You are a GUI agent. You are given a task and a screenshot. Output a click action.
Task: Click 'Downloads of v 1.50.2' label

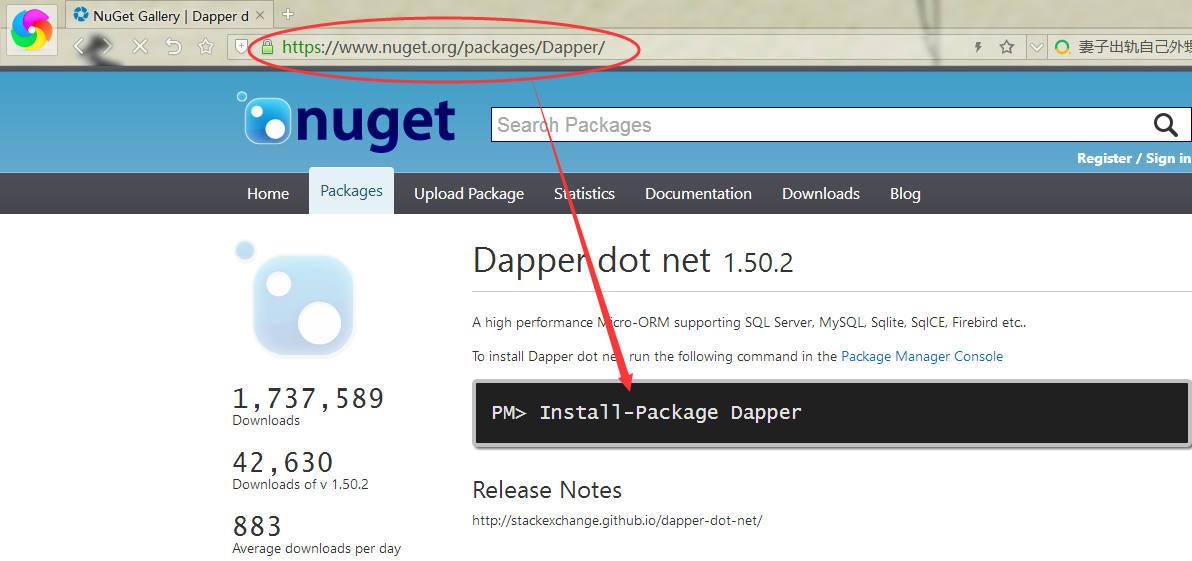(300, 484)
